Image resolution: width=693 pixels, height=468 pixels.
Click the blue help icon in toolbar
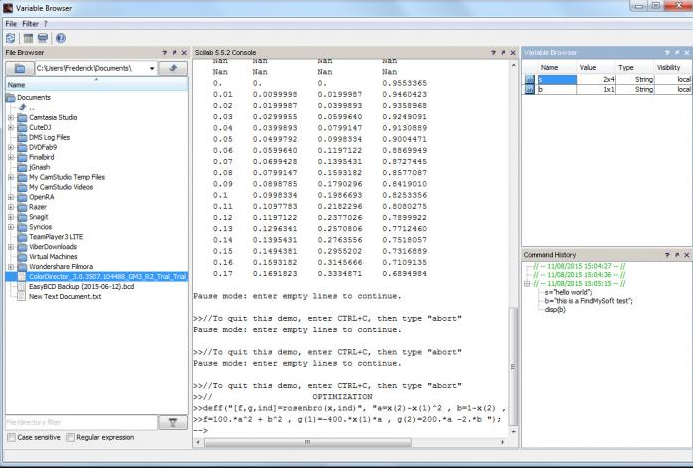coord(60,38)
